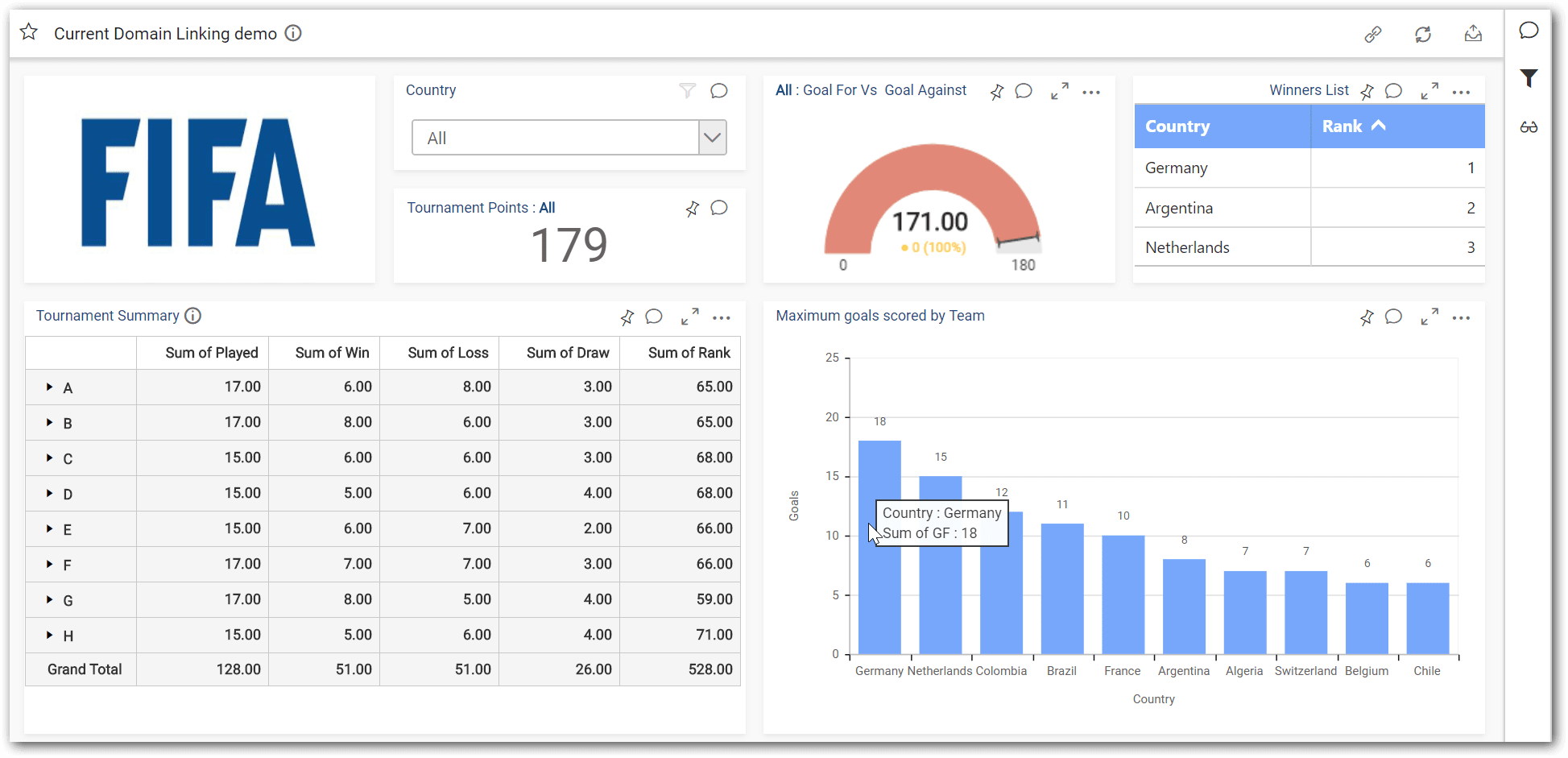The width and height of the screenshot is (1568, 758).
Task: Expand group G row
Action: [49, 600]
